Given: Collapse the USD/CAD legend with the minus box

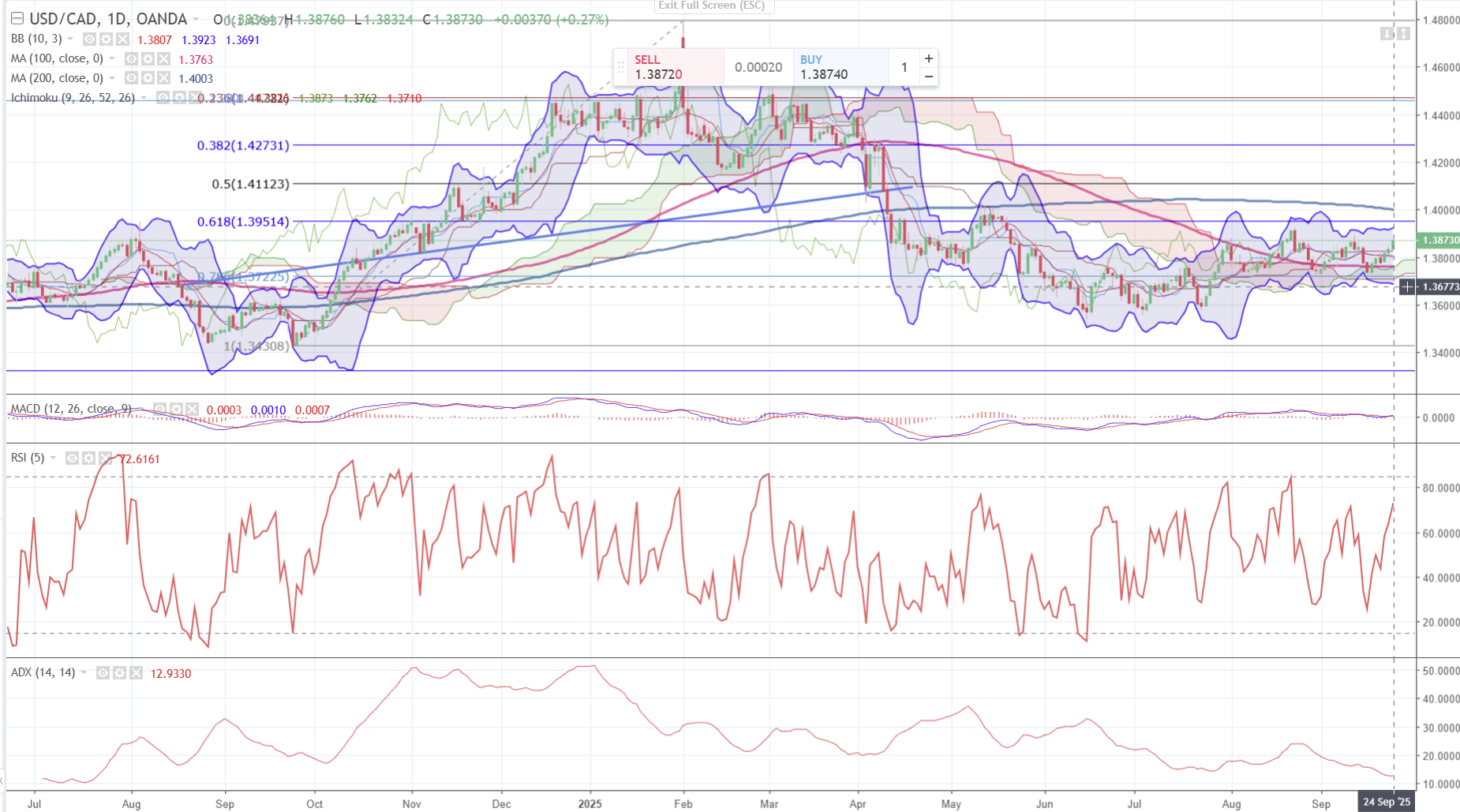Looking at the screenshot, I should 17,18.
